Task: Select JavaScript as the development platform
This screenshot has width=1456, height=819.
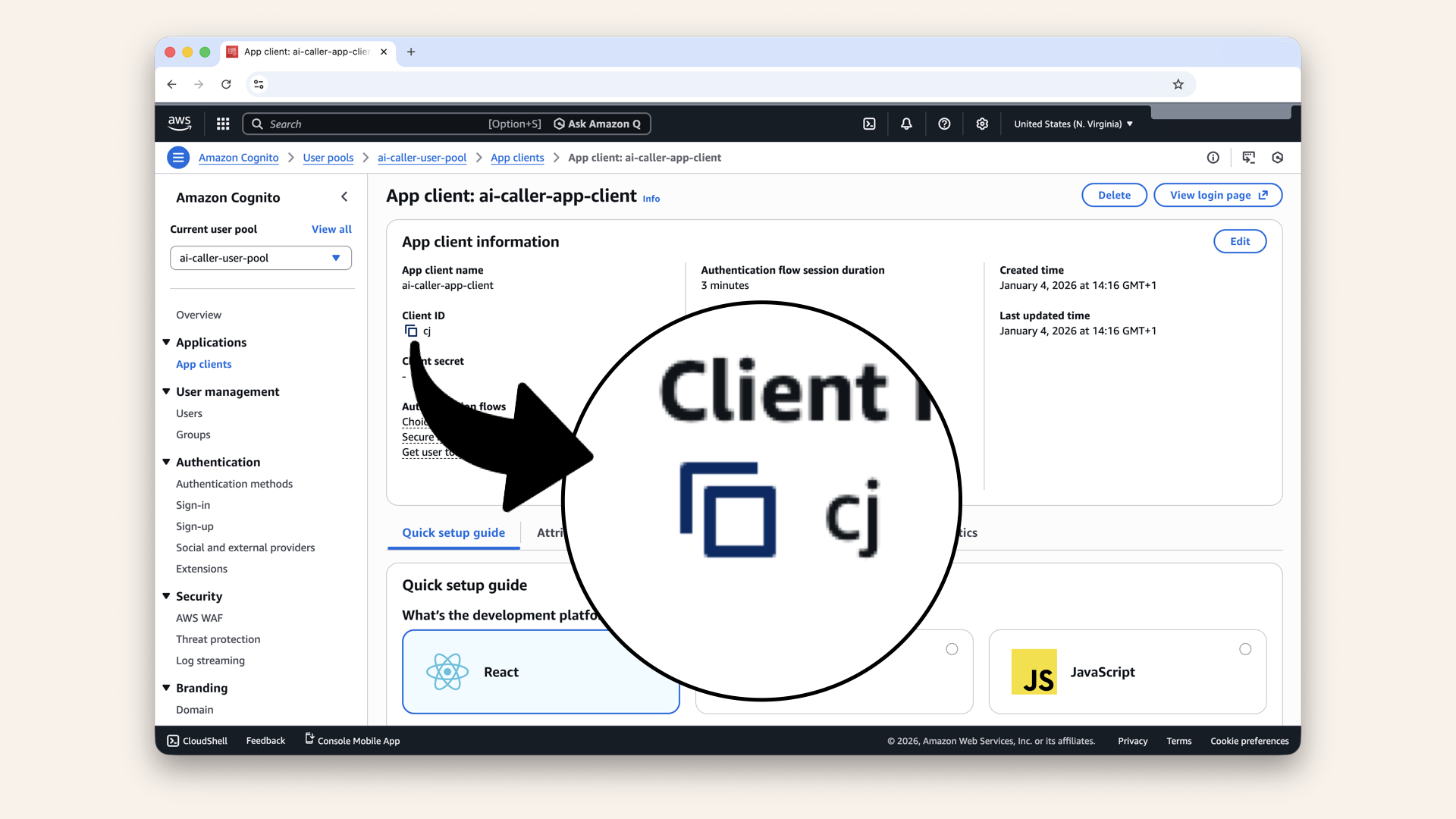Action: click(1127, 672)
